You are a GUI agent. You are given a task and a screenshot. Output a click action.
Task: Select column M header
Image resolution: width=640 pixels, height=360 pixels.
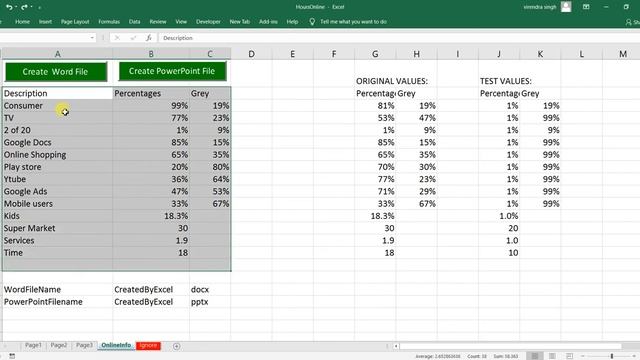coord(622,54)
